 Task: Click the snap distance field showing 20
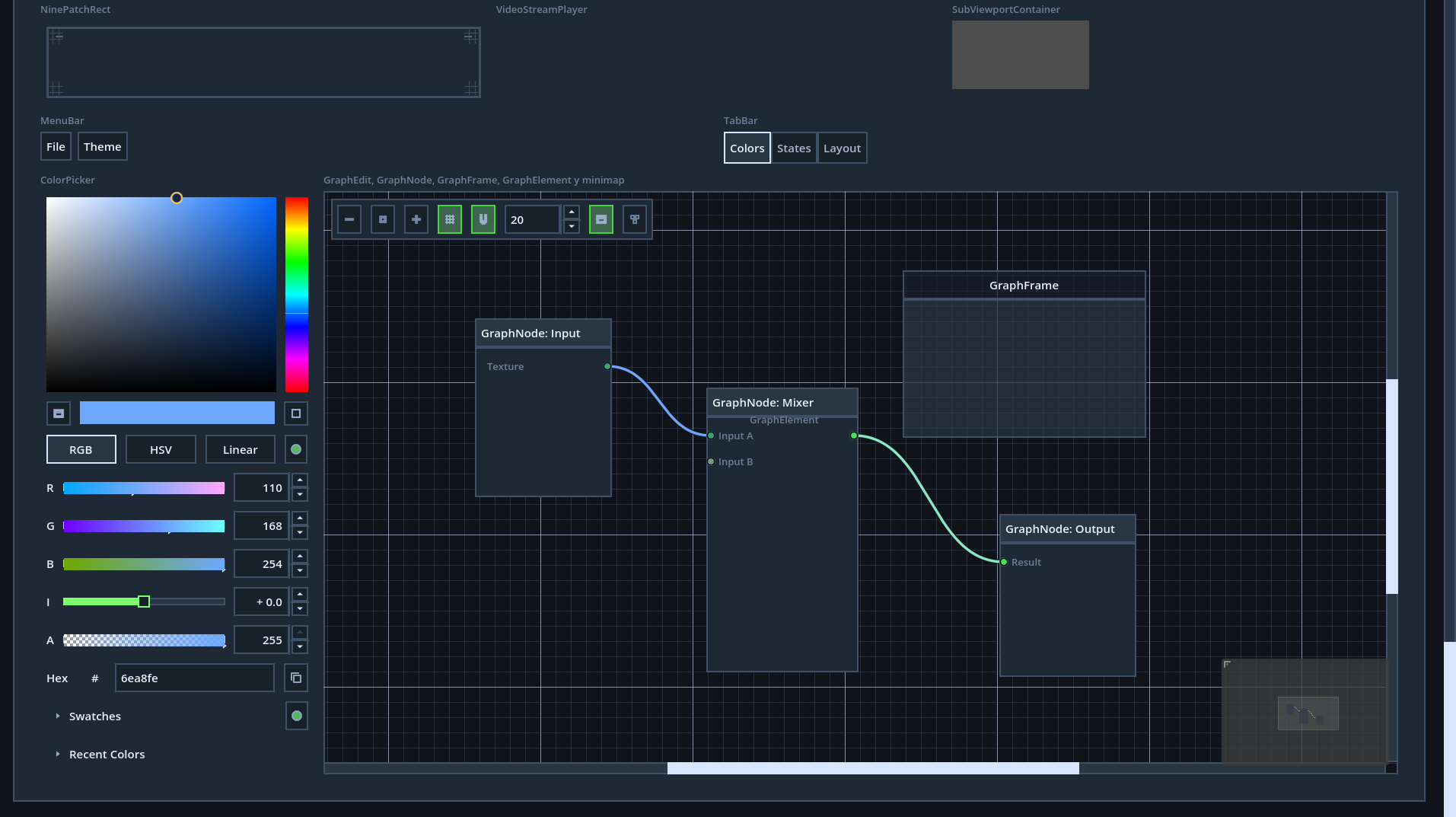click(533, 219)
